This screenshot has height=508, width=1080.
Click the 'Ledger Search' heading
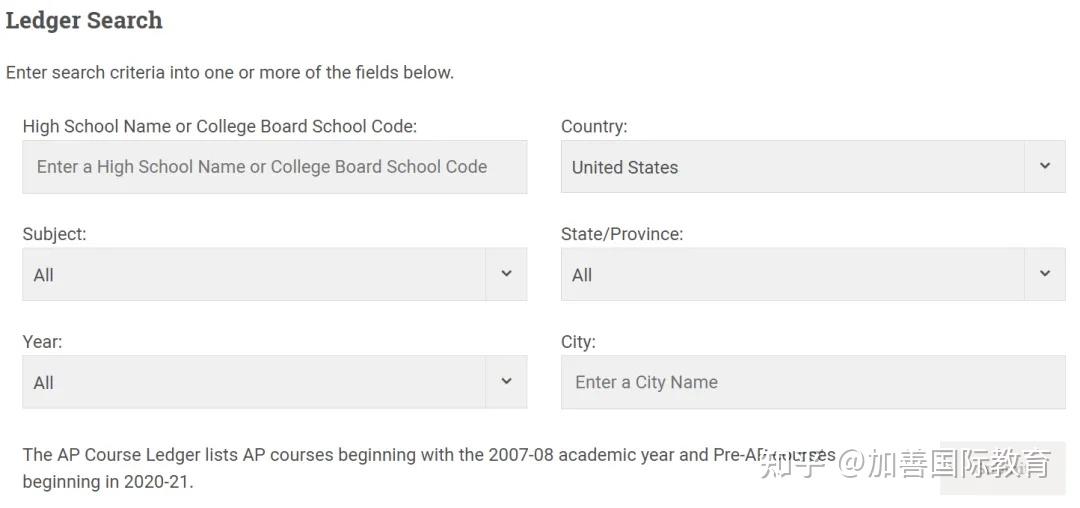coord(84,20)
